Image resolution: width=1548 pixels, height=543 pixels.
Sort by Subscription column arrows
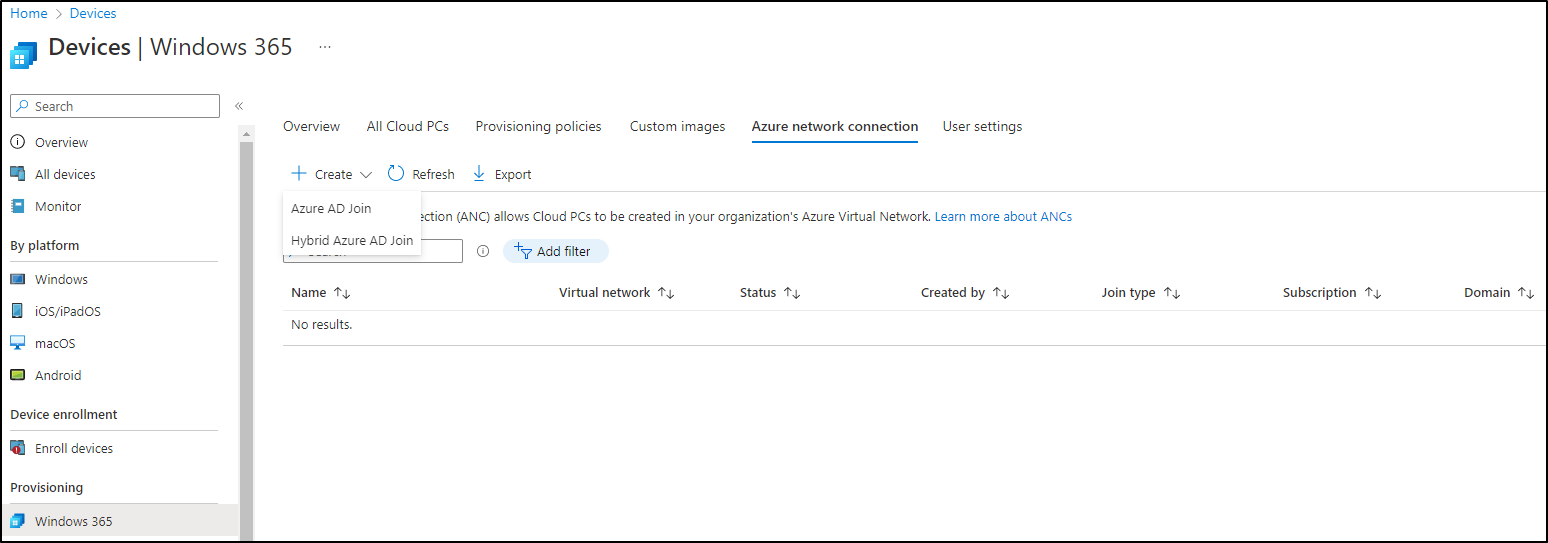tap(1373, 293)
